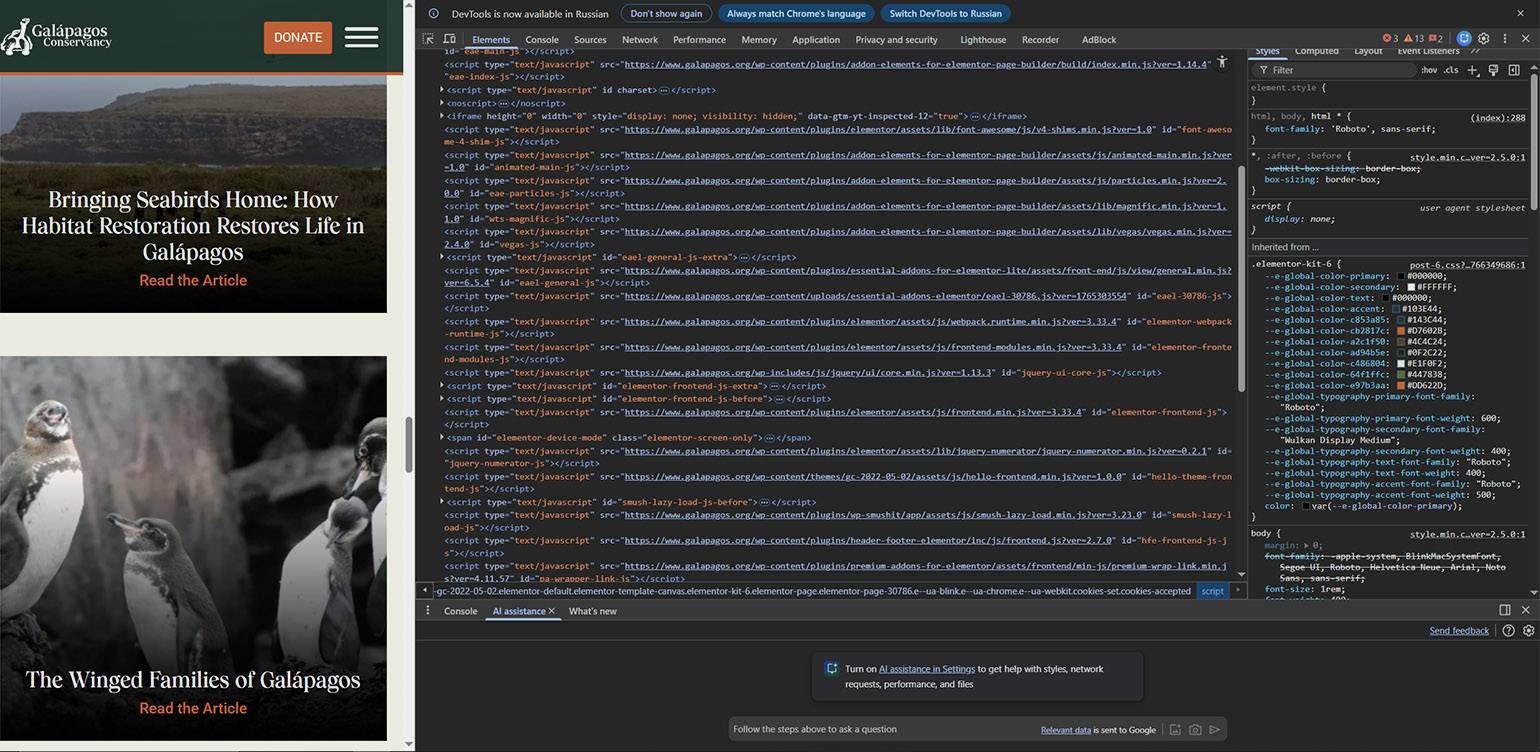
Task: Click the rendering emulations paintbrush icon in Styles
Action: (x=1493, y=70)
